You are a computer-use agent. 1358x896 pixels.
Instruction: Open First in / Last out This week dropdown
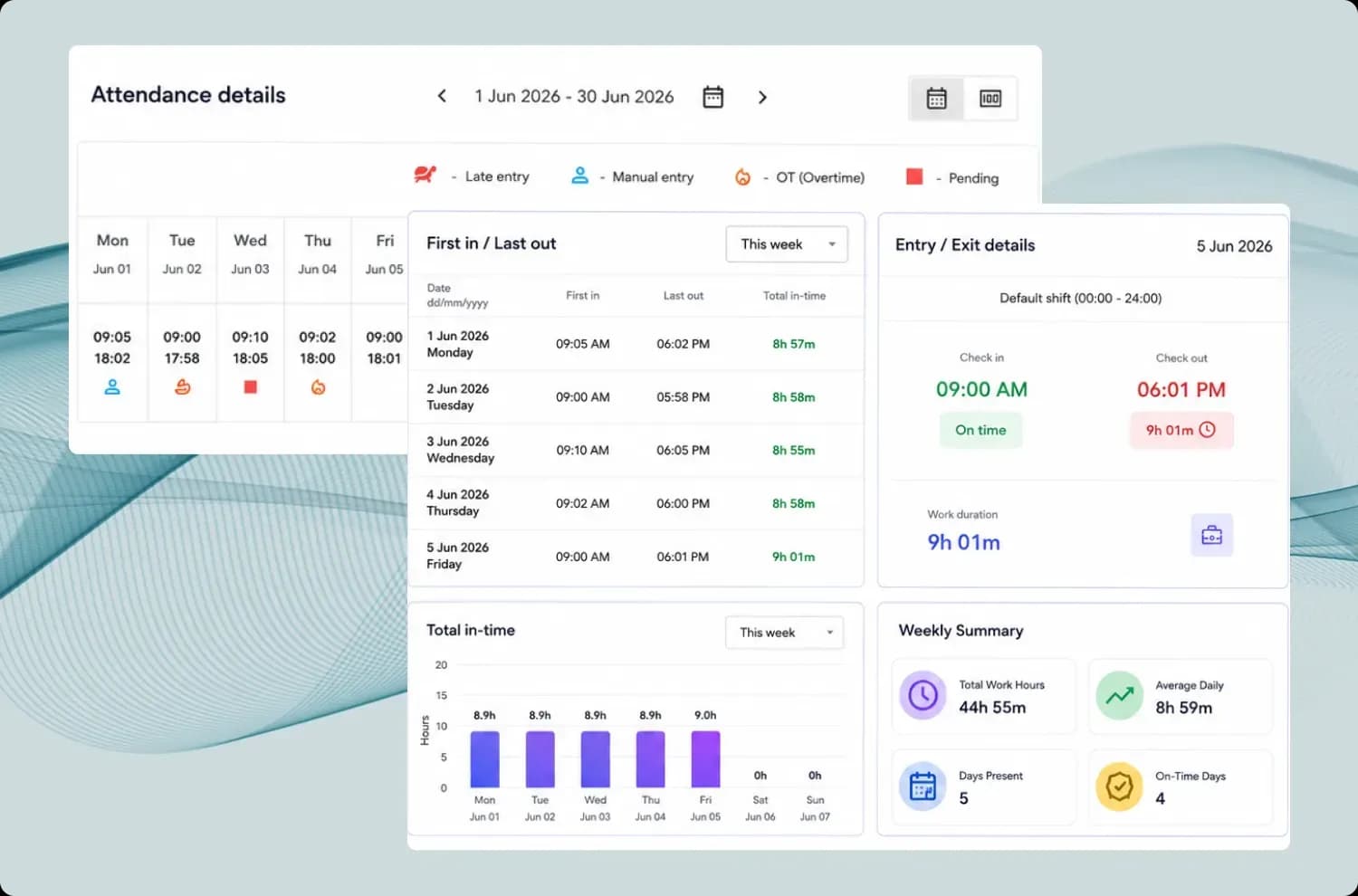coord(787,244)
